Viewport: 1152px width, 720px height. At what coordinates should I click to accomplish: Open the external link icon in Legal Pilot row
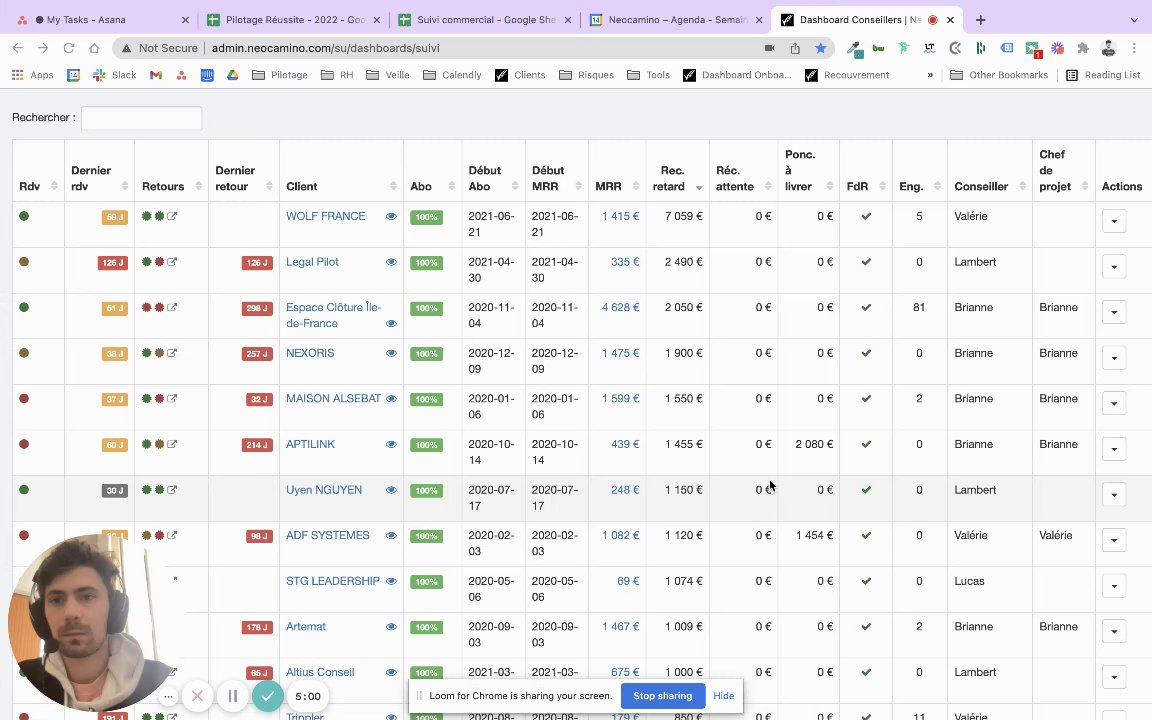pyautogui.click(x=172, y=262)
